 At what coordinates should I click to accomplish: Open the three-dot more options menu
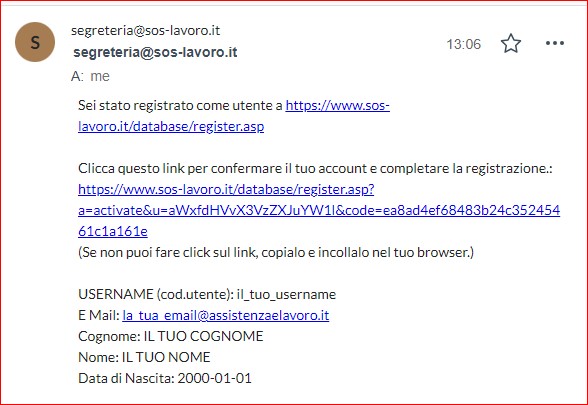point(555,44)
